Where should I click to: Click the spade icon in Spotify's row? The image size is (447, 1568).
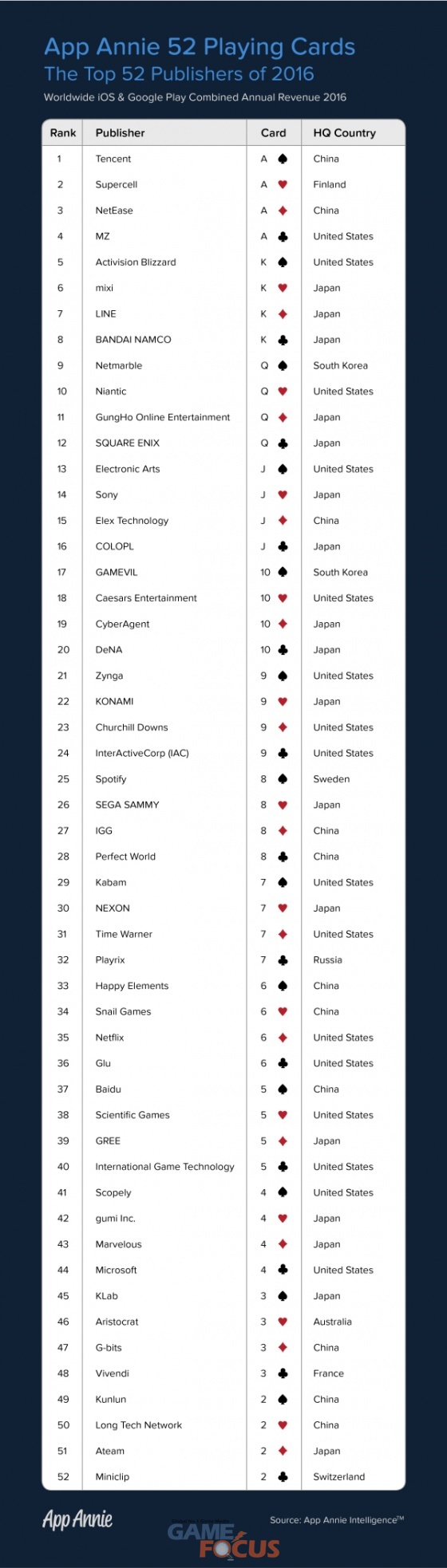click(x=283, y=779)
